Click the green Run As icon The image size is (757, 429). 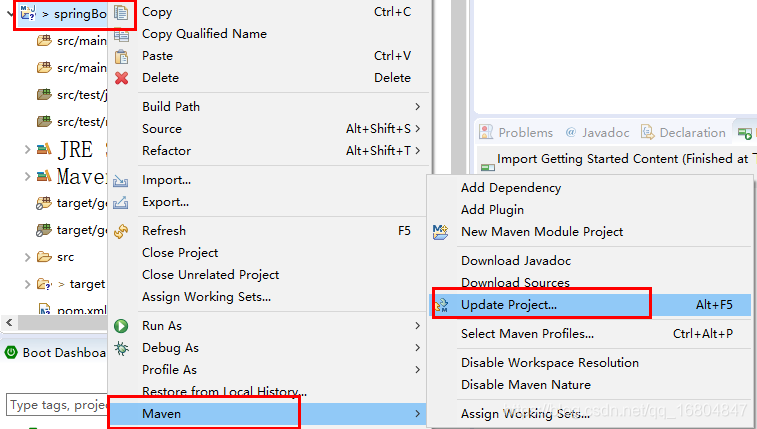pos(121,326)
